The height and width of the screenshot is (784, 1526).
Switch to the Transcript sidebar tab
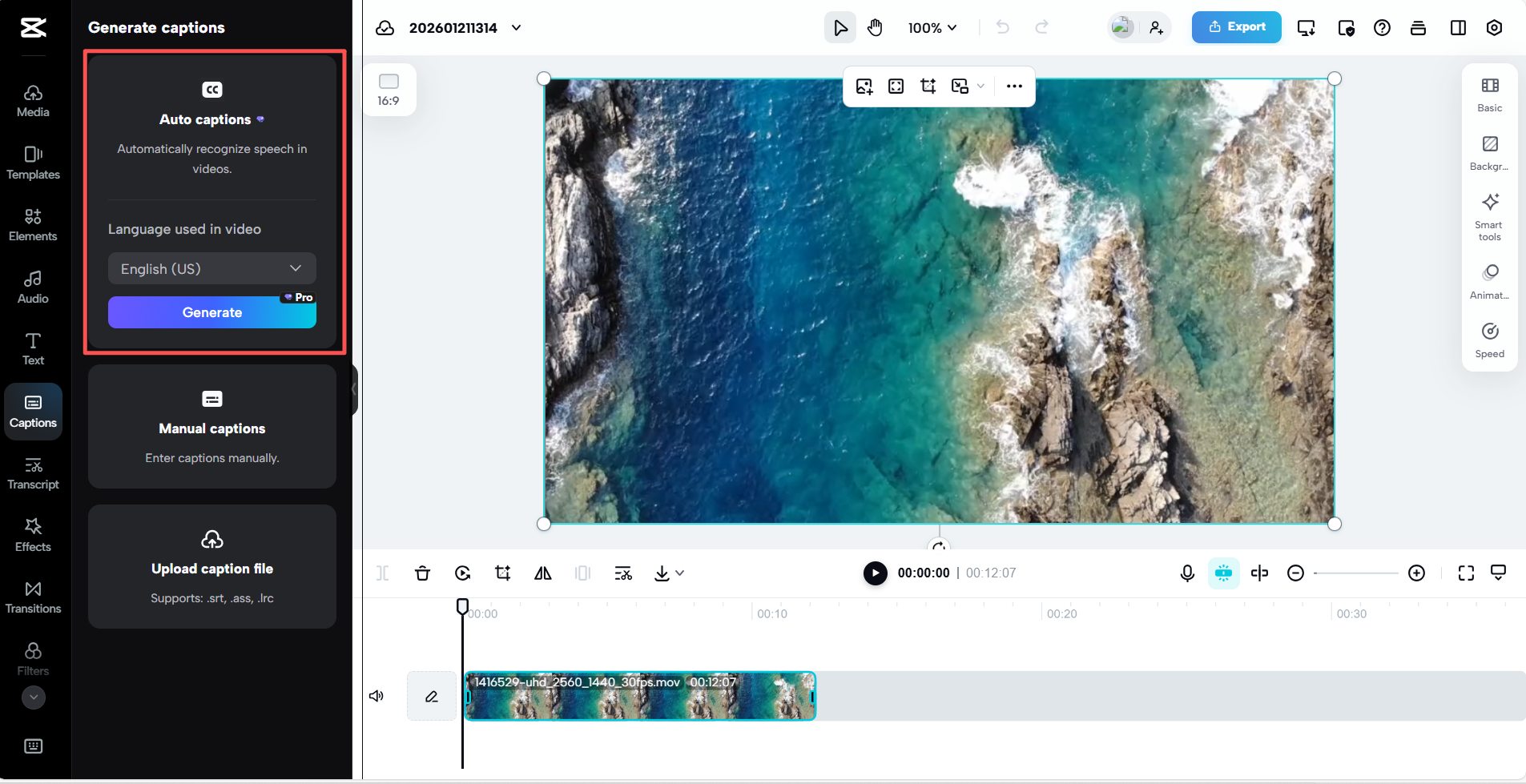click(x=33, y=472)
